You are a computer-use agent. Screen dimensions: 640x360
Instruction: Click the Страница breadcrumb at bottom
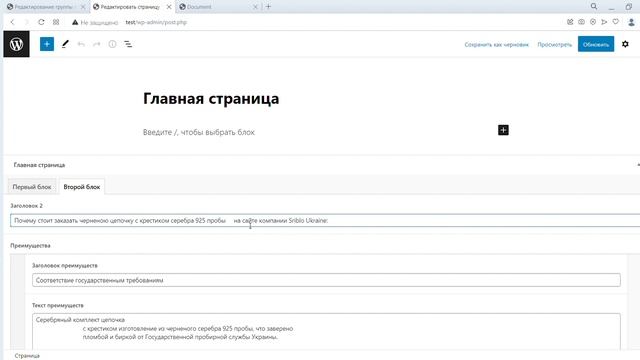pyautogui.click(x=27, y=356)
